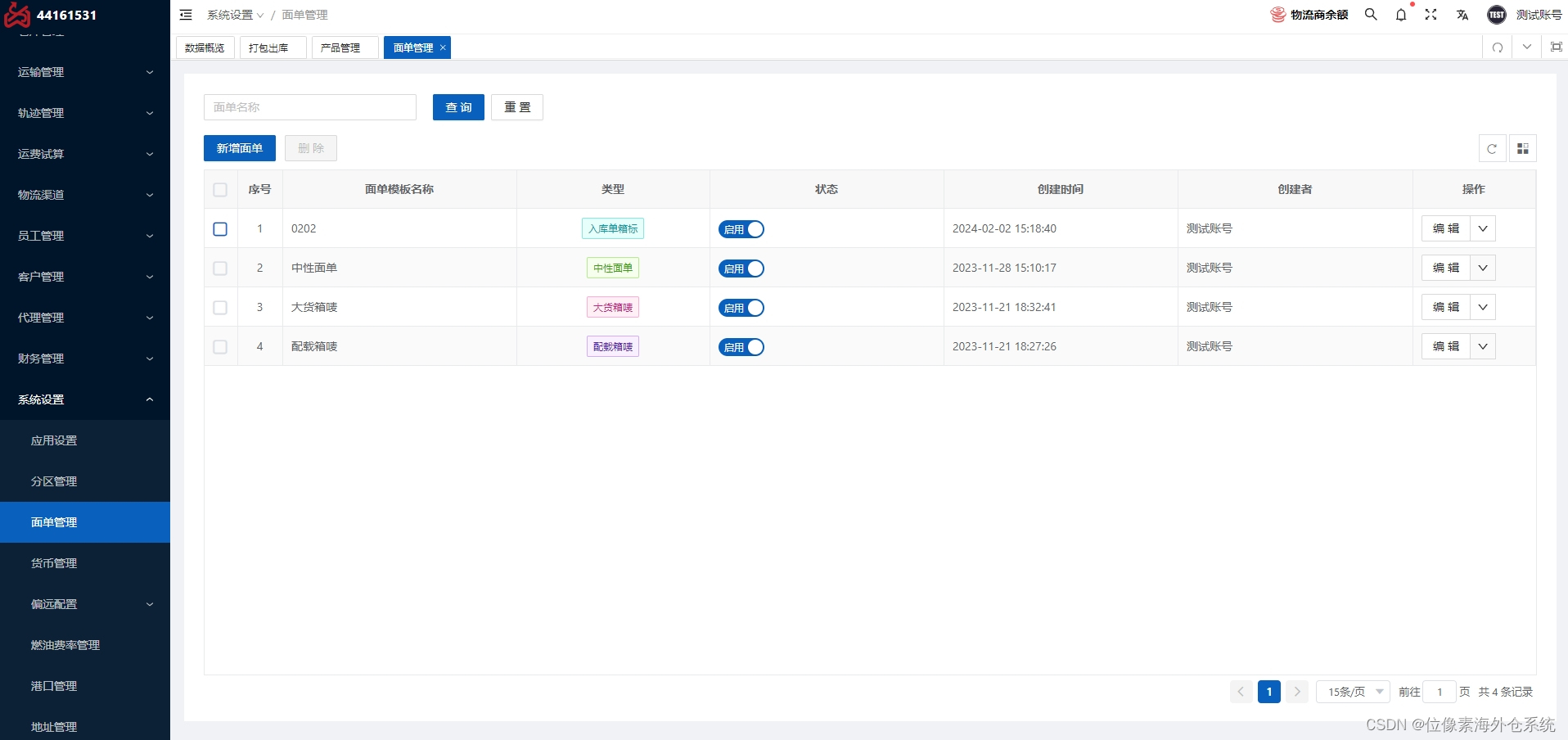Go to the previous page arrow

click(x=1241, y=692)
